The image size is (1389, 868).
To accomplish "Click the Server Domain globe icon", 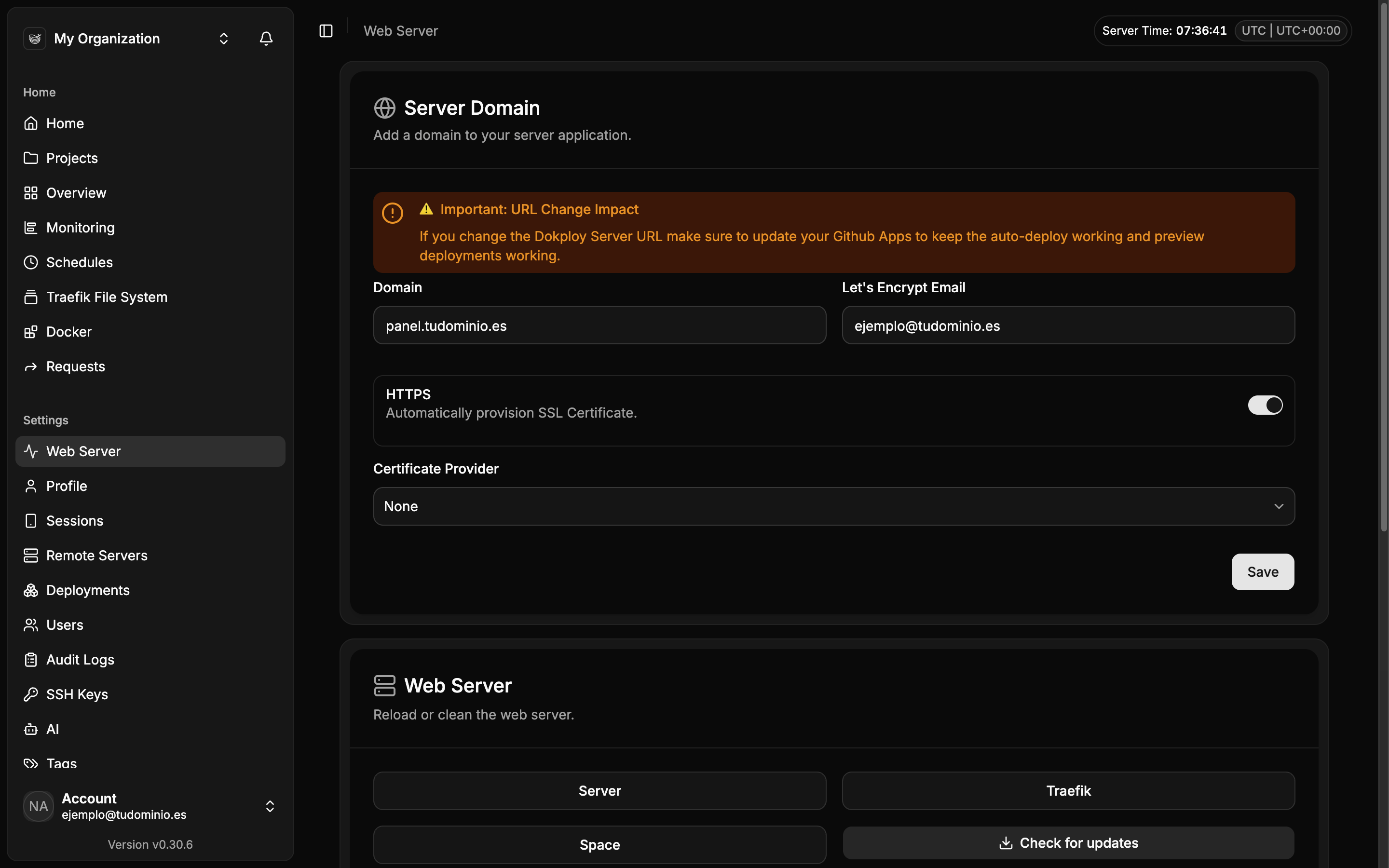I will 384,108.
